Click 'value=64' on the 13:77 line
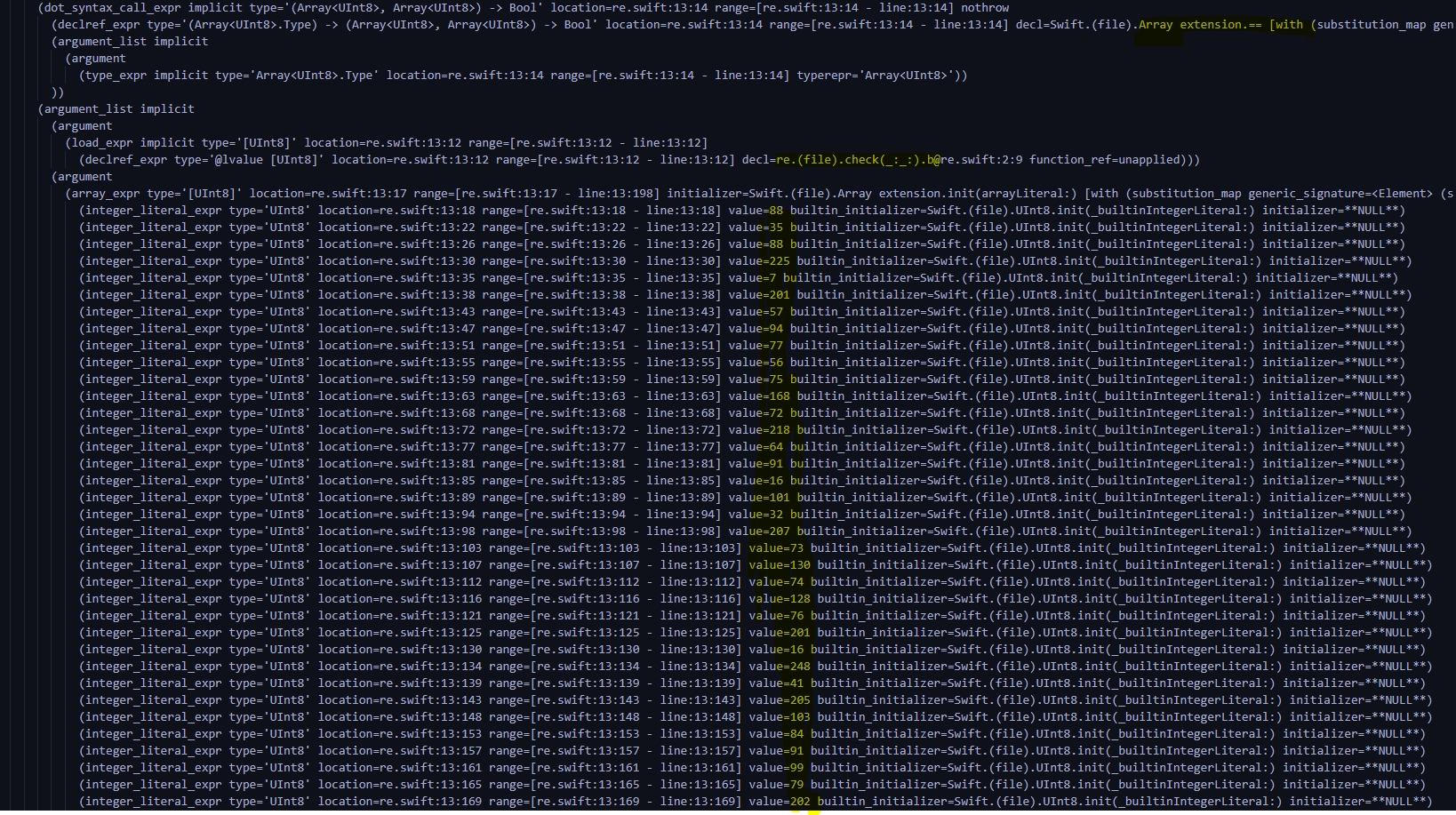1456x815 pixels. (x=756, y=446)
